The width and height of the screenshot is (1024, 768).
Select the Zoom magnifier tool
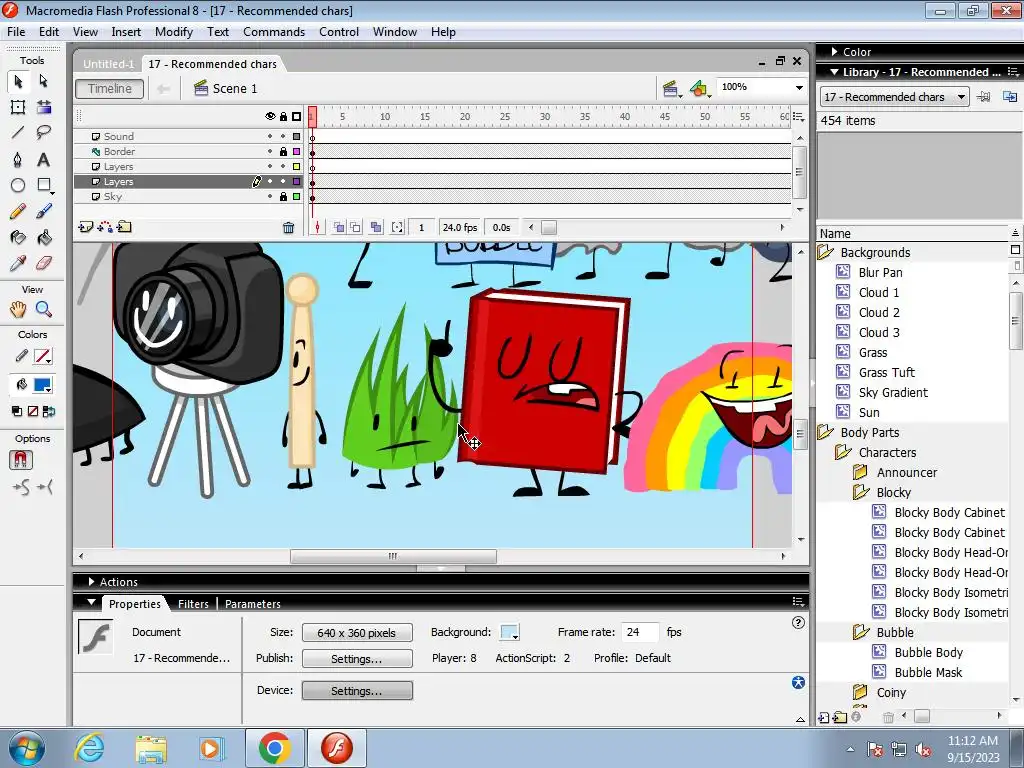click(x=44, y=309)
